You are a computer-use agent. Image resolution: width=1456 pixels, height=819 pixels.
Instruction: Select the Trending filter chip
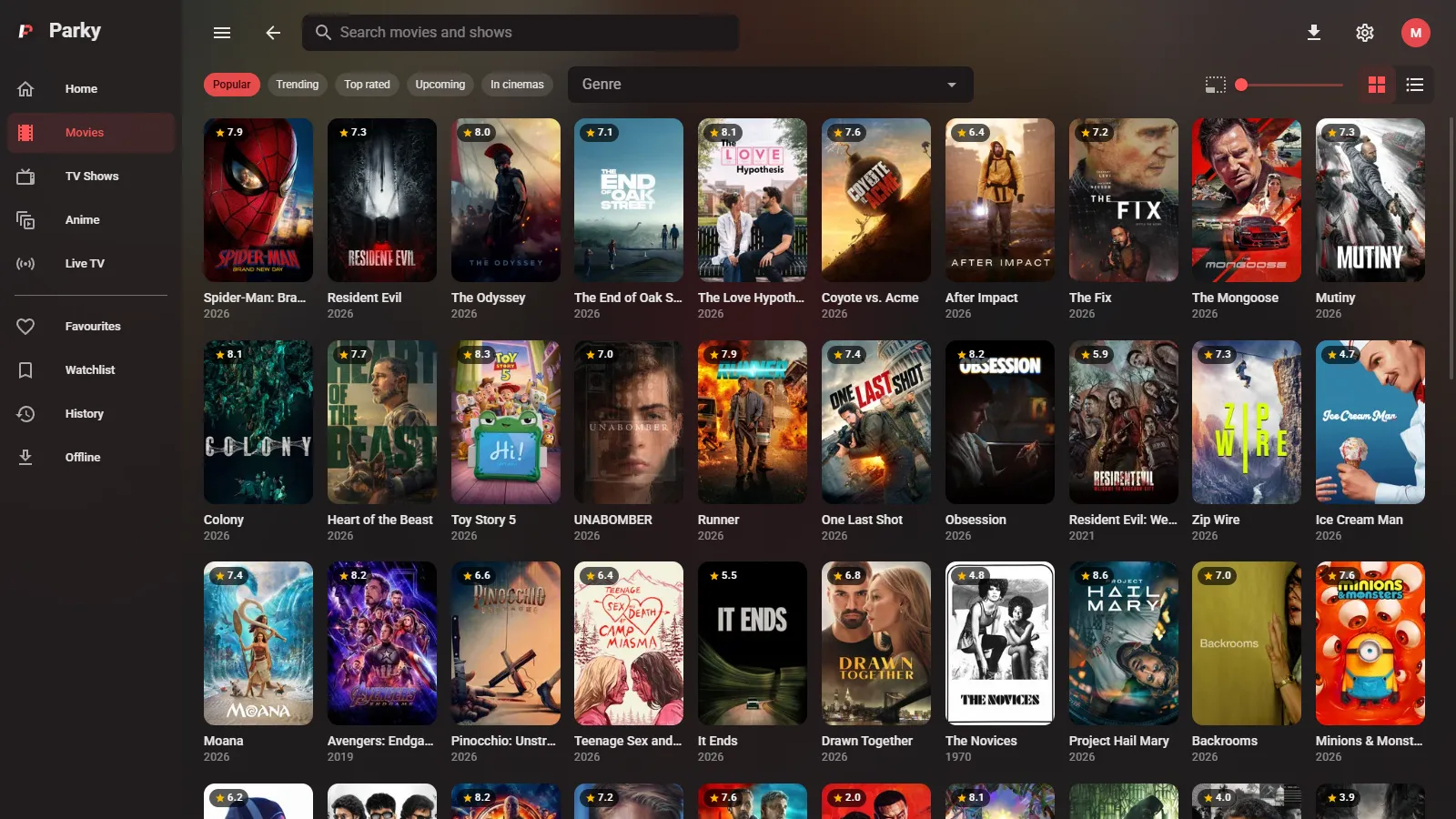coord(298,85)
